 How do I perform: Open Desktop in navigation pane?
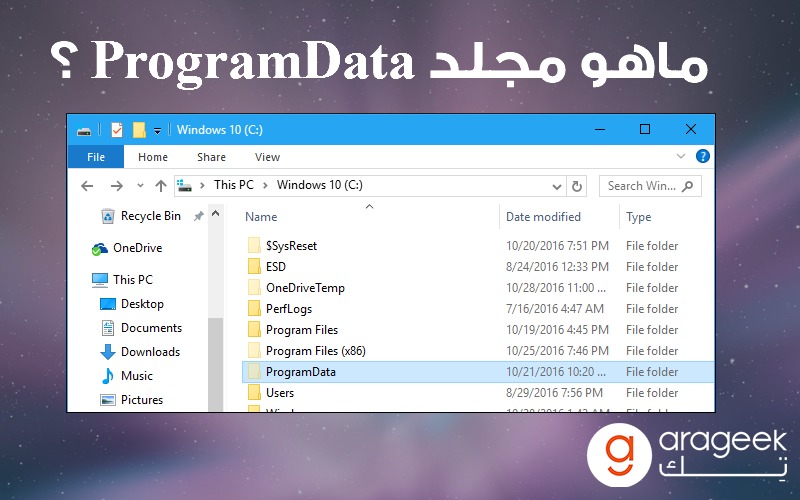point(132,304)
